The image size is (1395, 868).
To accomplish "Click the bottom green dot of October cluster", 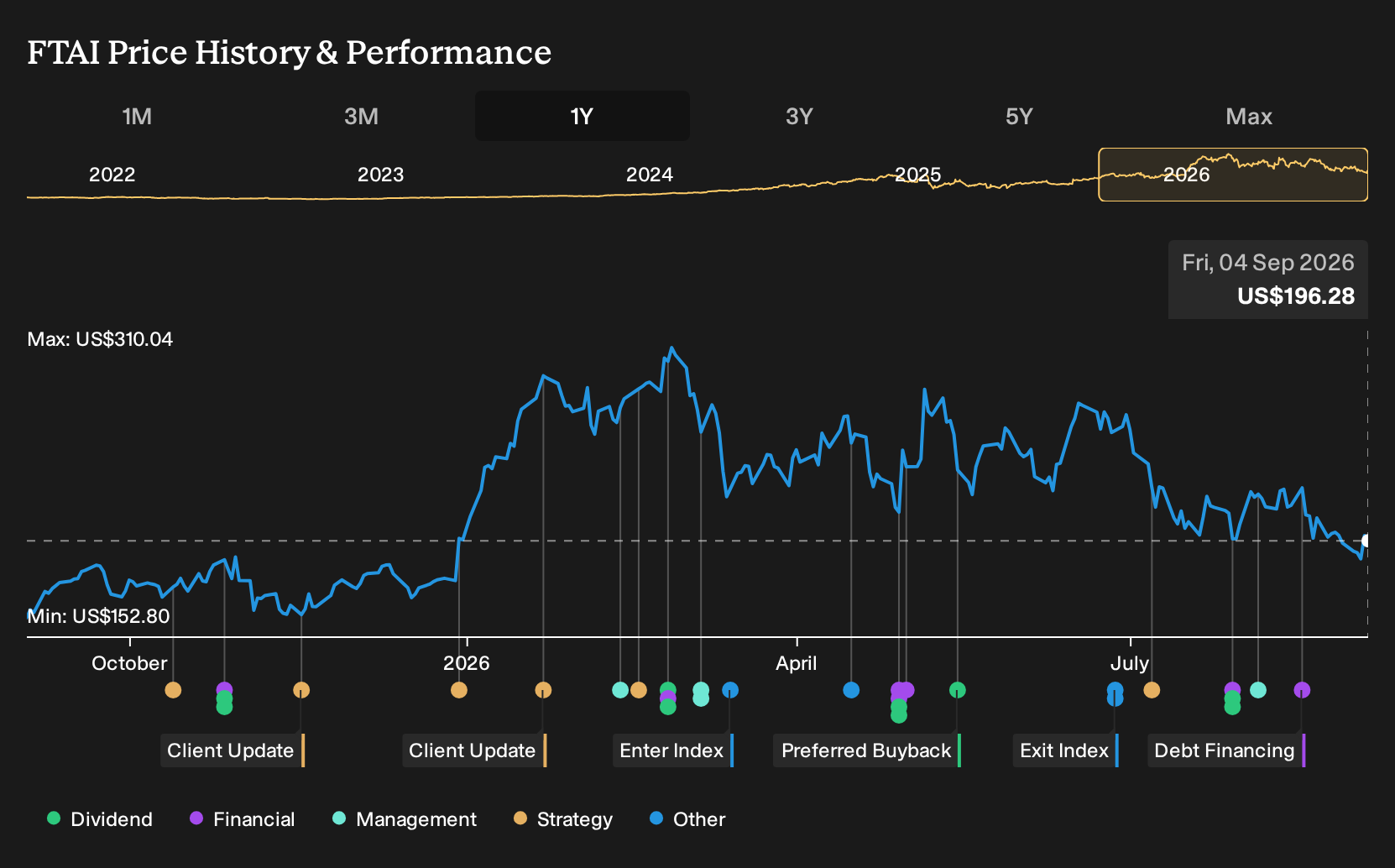I will (x=224, y=707).
